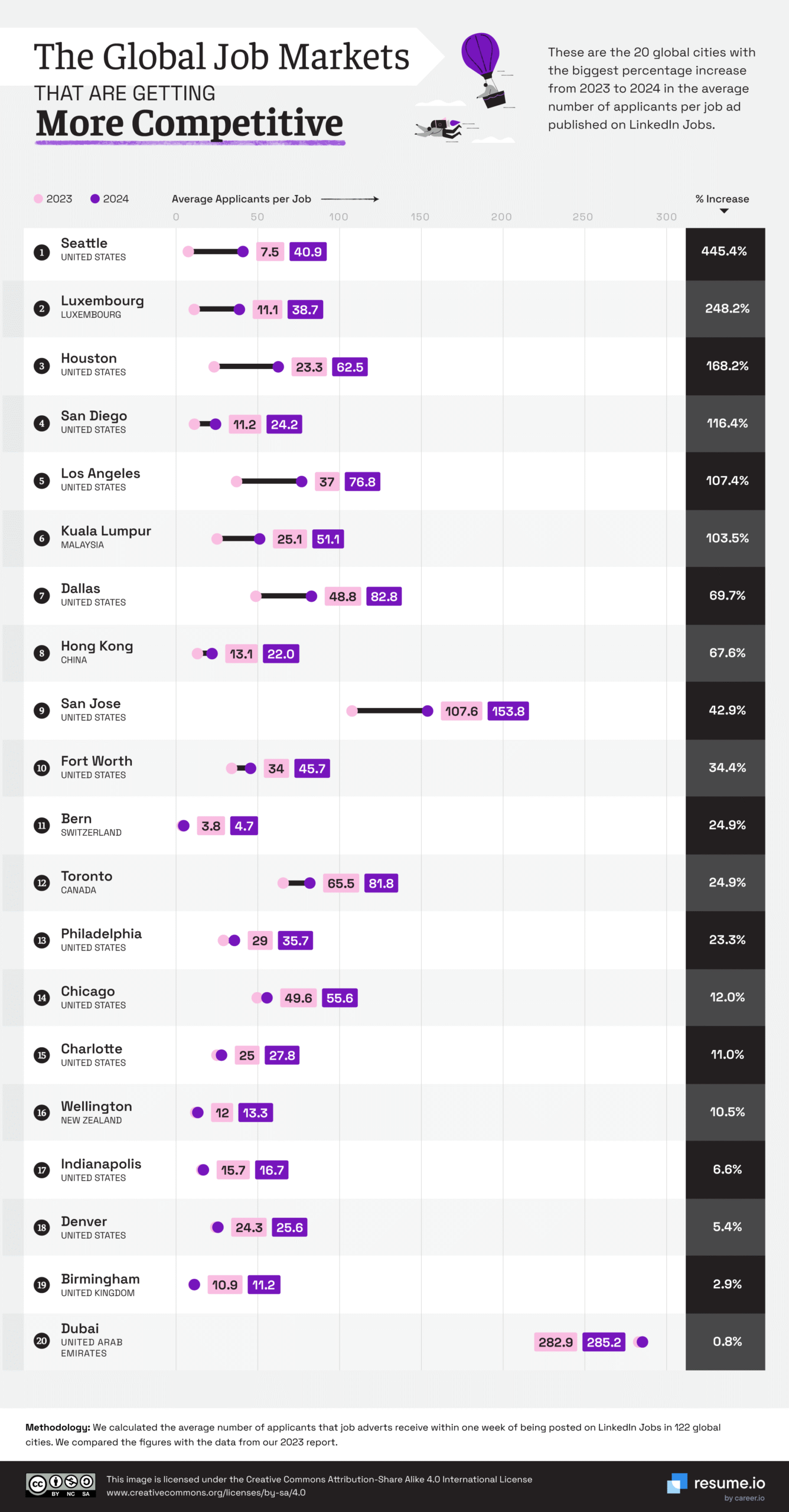The image size is (789, 1512).
Task: Click the purple 2024 legend dot
Action: pos(94,199)
